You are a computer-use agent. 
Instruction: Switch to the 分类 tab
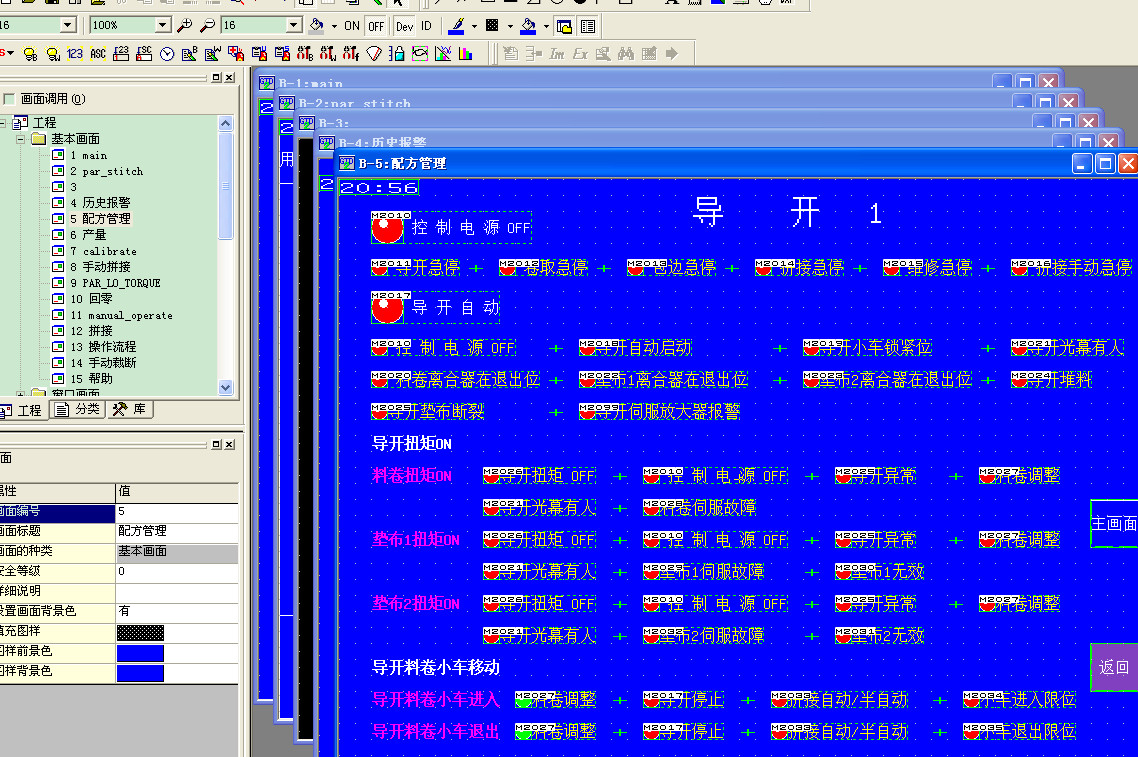coord(78,409)
